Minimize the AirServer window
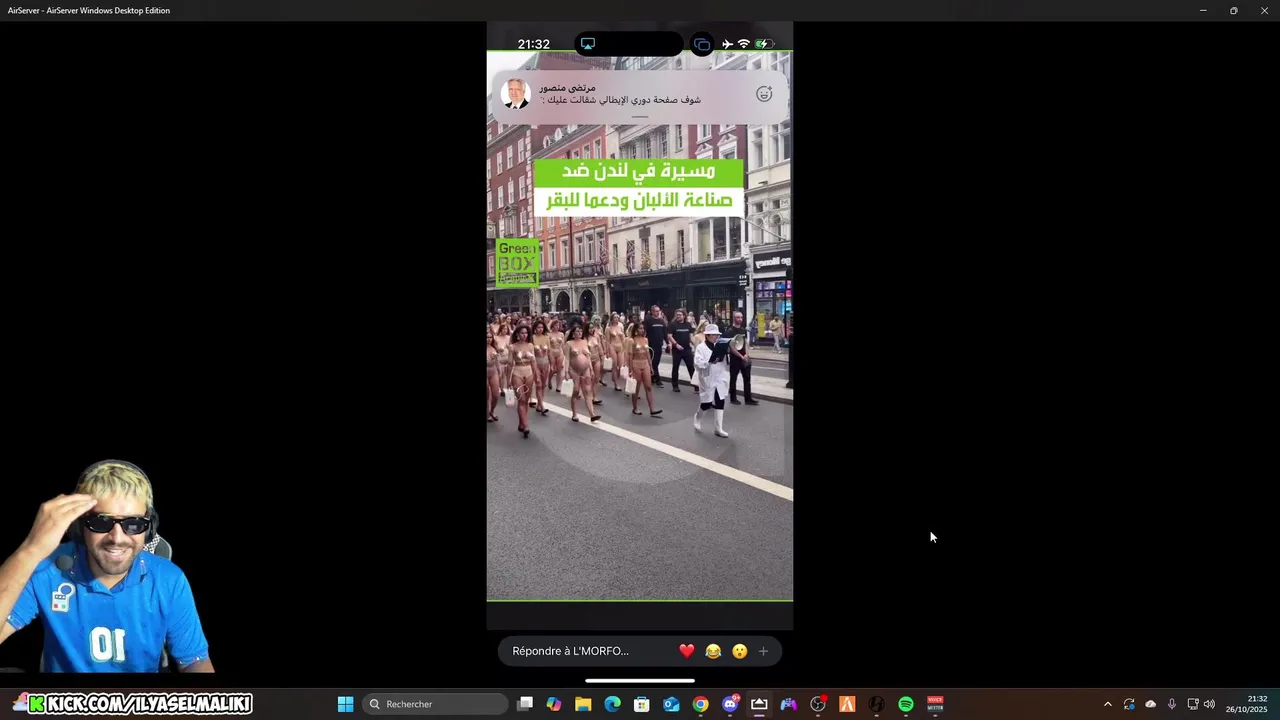Image resolution: width=1280 pixels, height=720 pixels. (1203, 10)
